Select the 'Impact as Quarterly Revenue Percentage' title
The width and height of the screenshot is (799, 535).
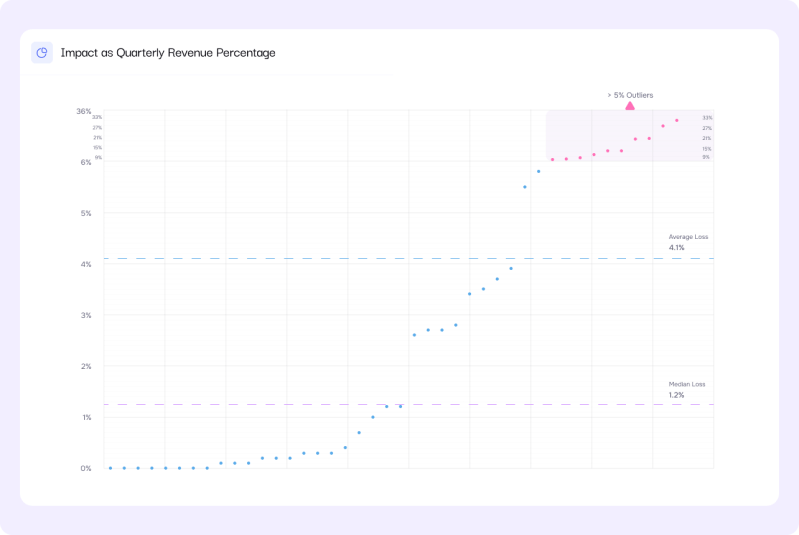point(168,52)
